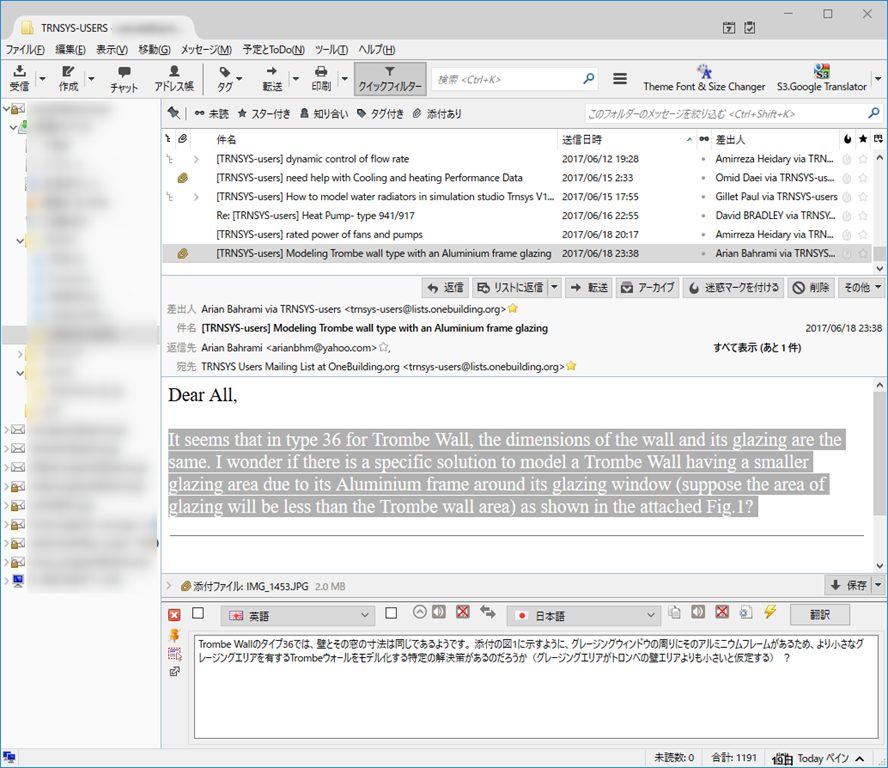Click the 保存 save attachment button

(848, 585)
